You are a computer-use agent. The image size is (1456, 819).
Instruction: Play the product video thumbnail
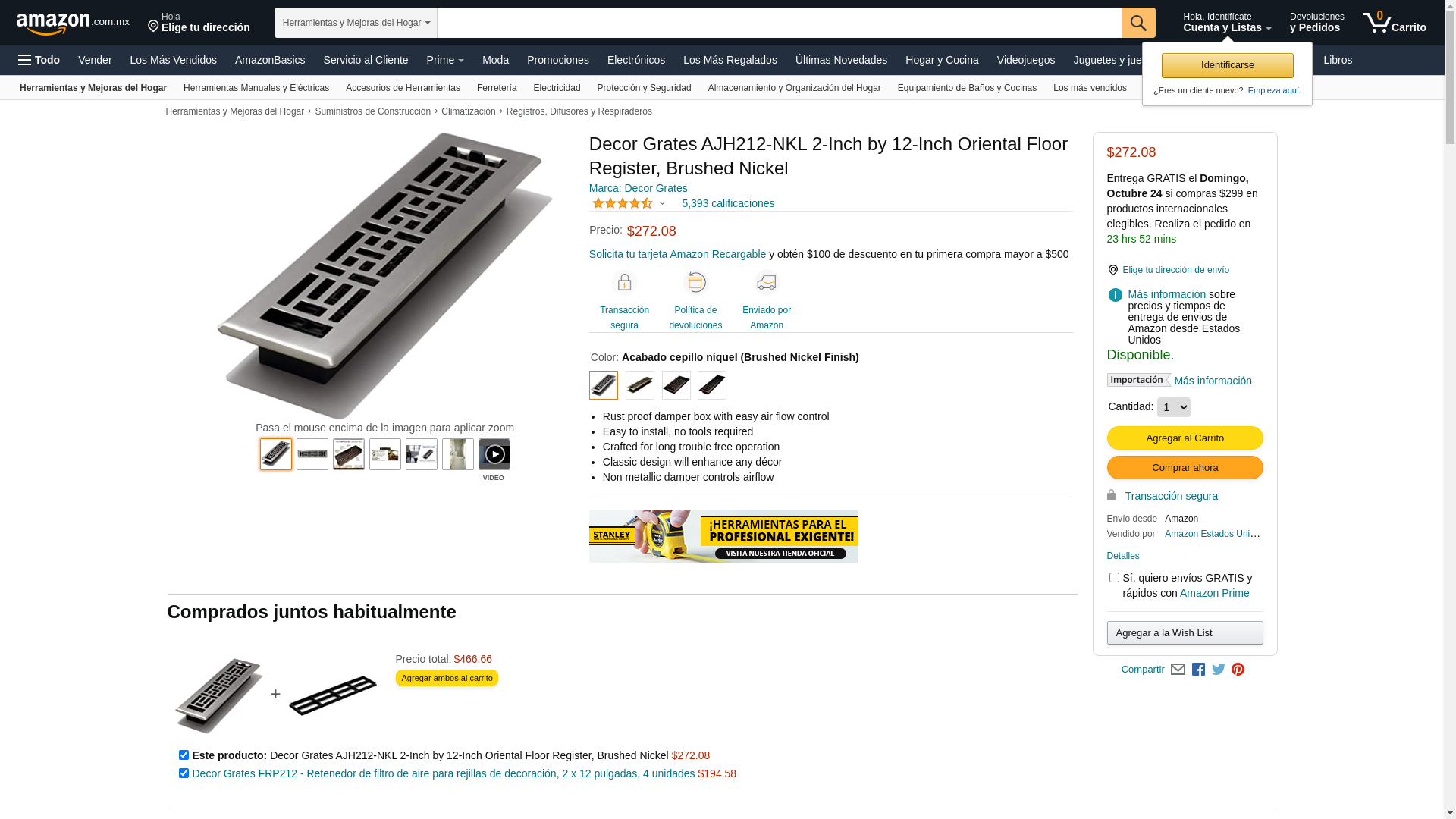click(494, 454)
